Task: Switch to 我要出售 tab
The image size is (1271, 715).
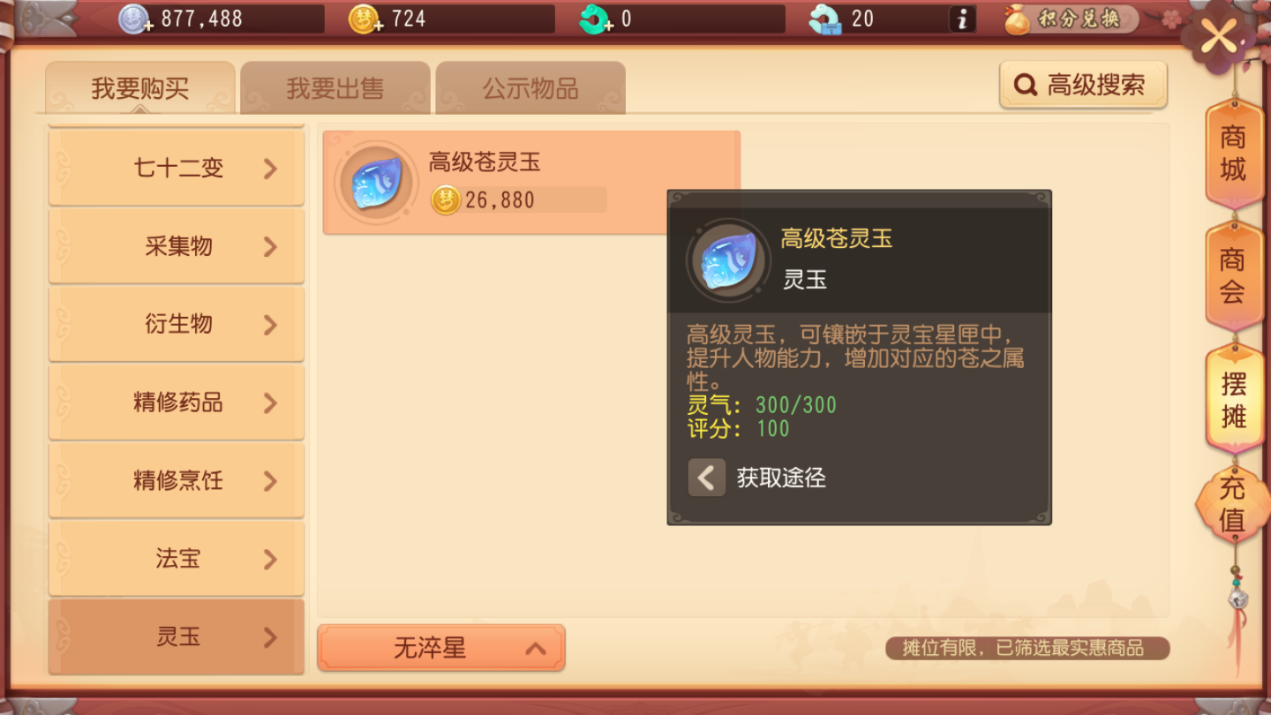Action: (335, 88)
